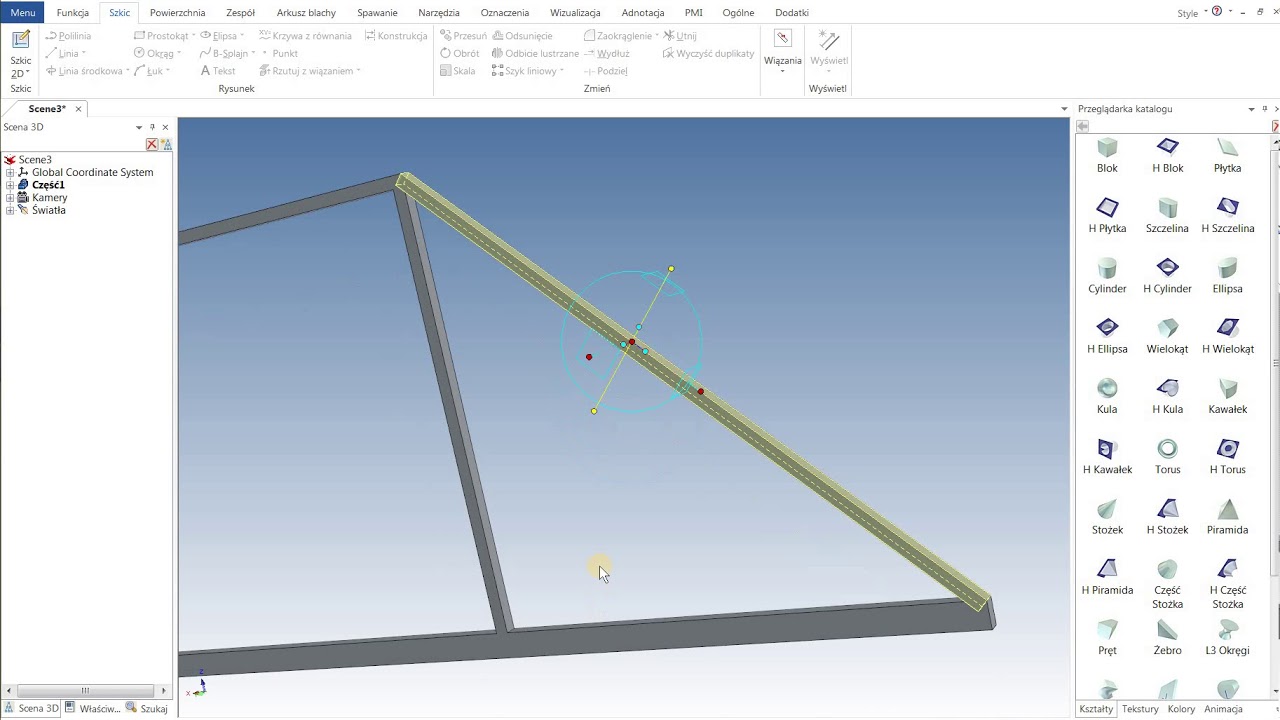Pick the Piramida catalog shape

1227,517
